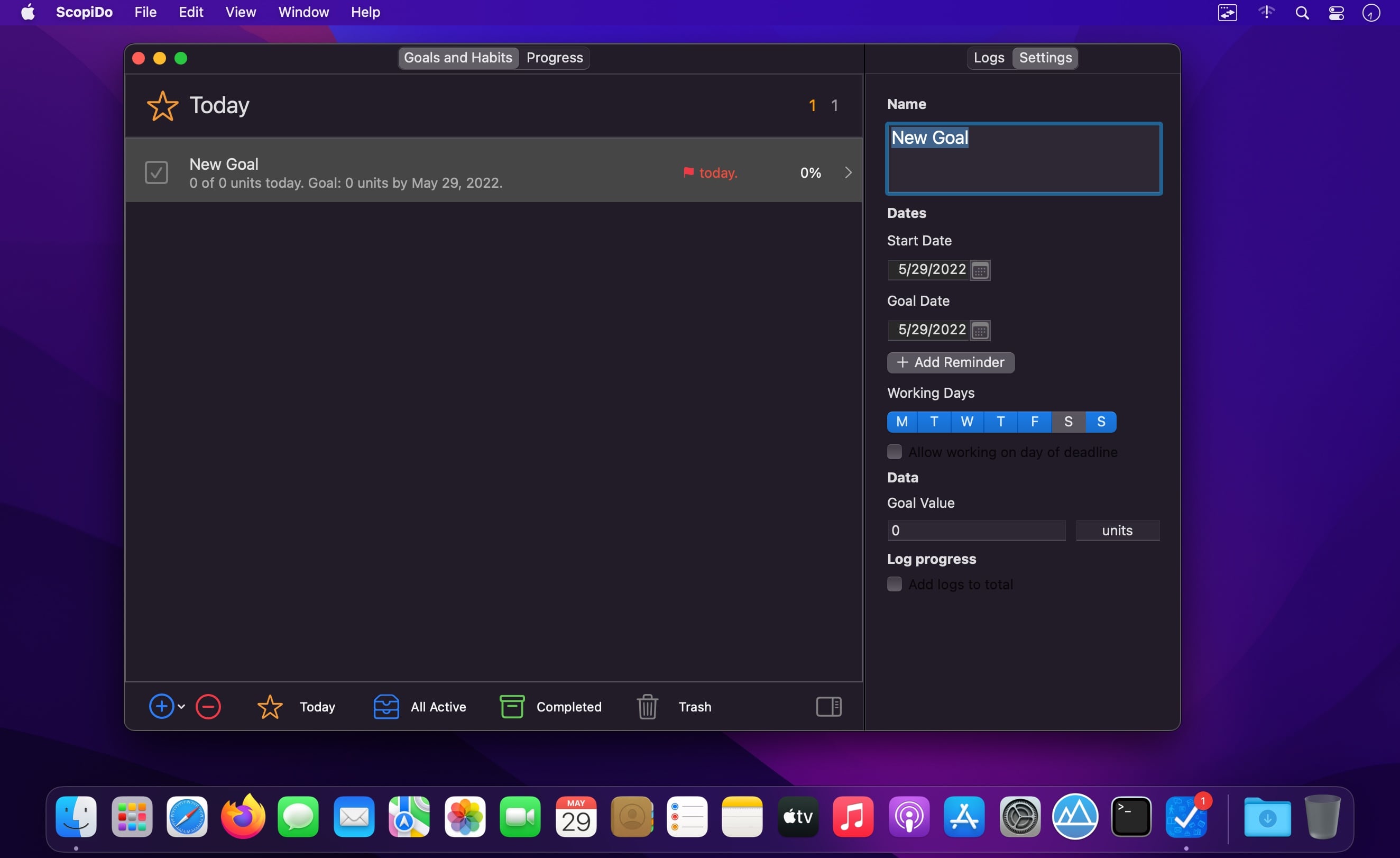1400x858 pixels.
Task: Enable Allow working on day of deadline
Action: click(895, 451)
